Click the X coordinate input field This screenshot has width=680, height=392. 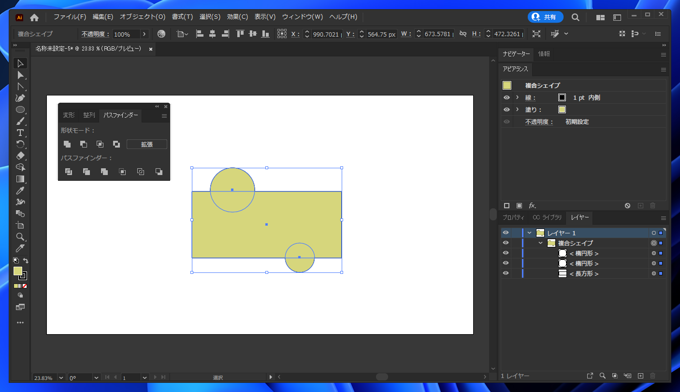click(x=326, y=34)
